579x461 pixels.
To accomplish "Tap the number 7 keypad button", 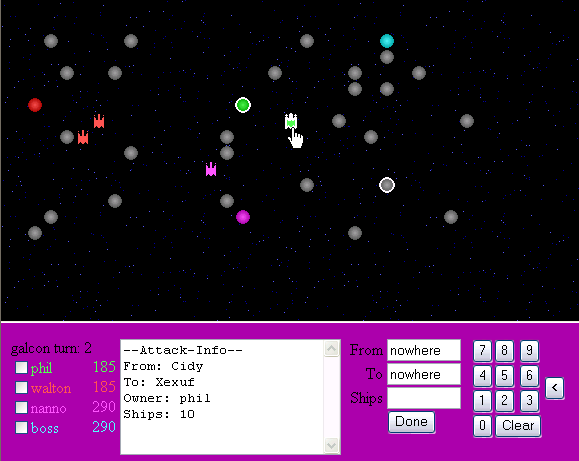I will pyautogui.click(x=482, y=350).
